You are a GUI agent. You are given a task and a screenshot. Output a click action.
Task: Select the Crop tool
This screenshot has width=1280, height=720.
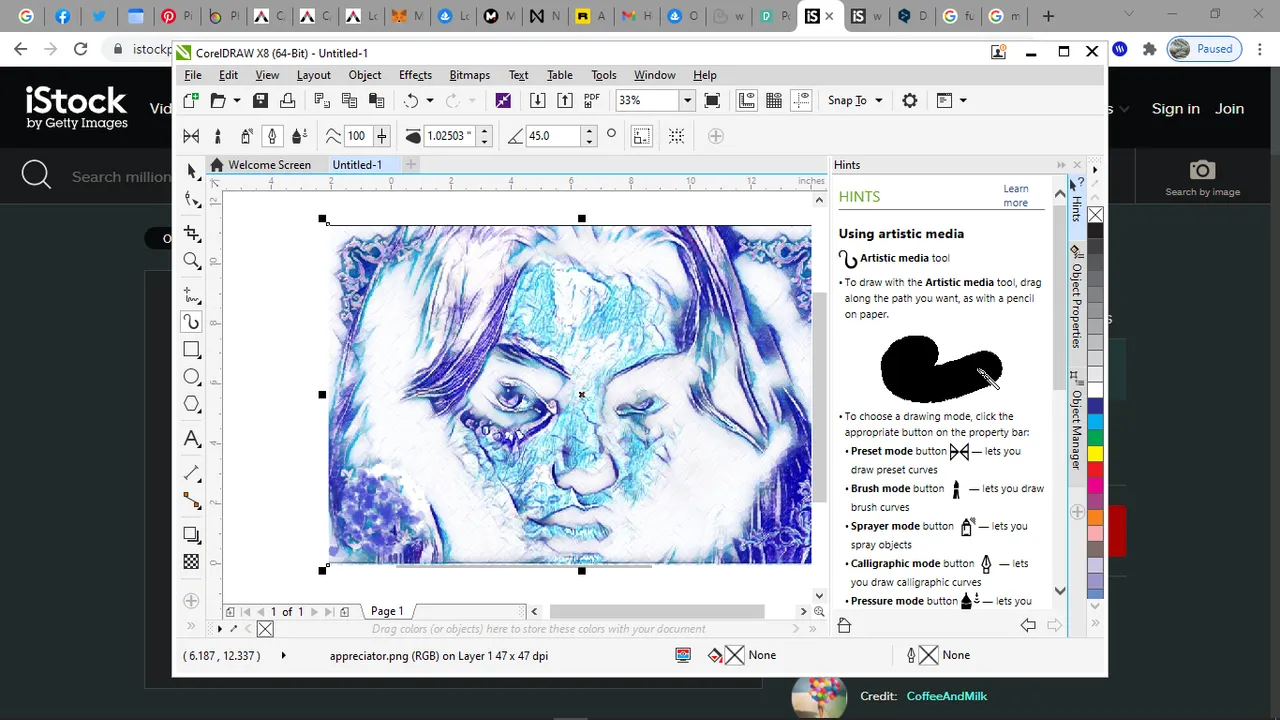click(x=192, y=233)
